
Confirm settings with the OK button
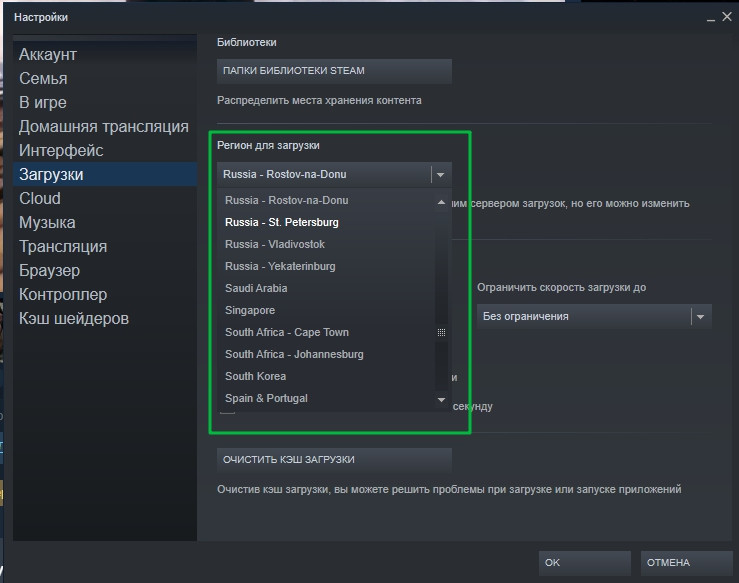[584, 563]
